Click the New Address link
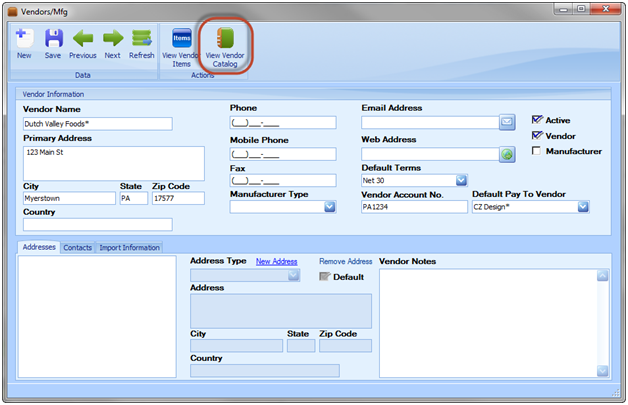This screenshot has width=628, height=405. [276, 261]
